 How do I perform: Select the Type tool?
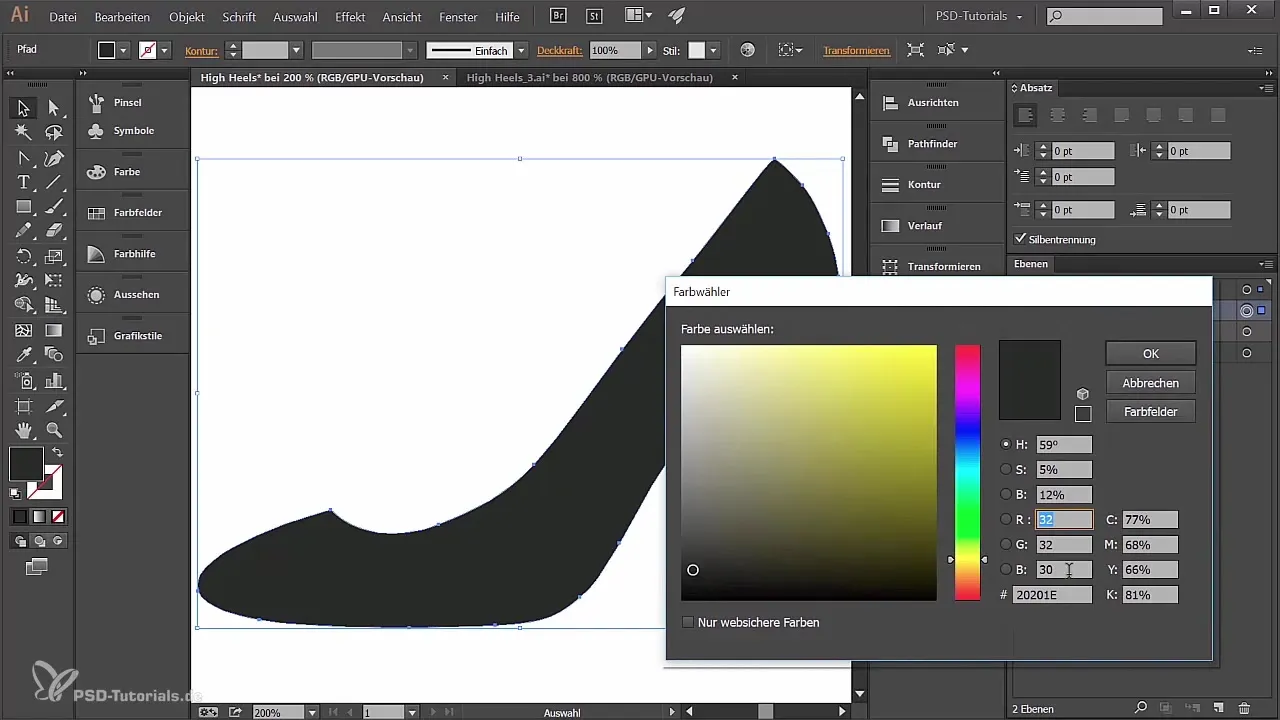pos(23,182)
